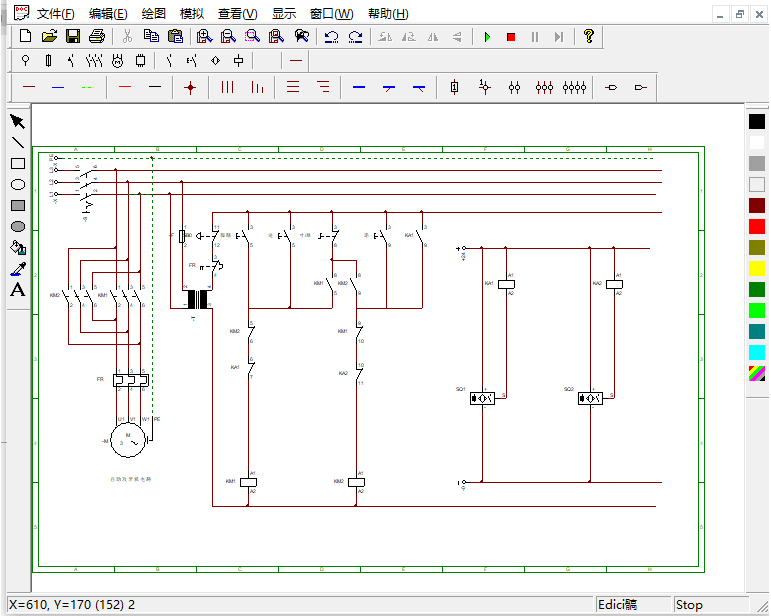Click the printer icon in toolbar

pos(97,36)
